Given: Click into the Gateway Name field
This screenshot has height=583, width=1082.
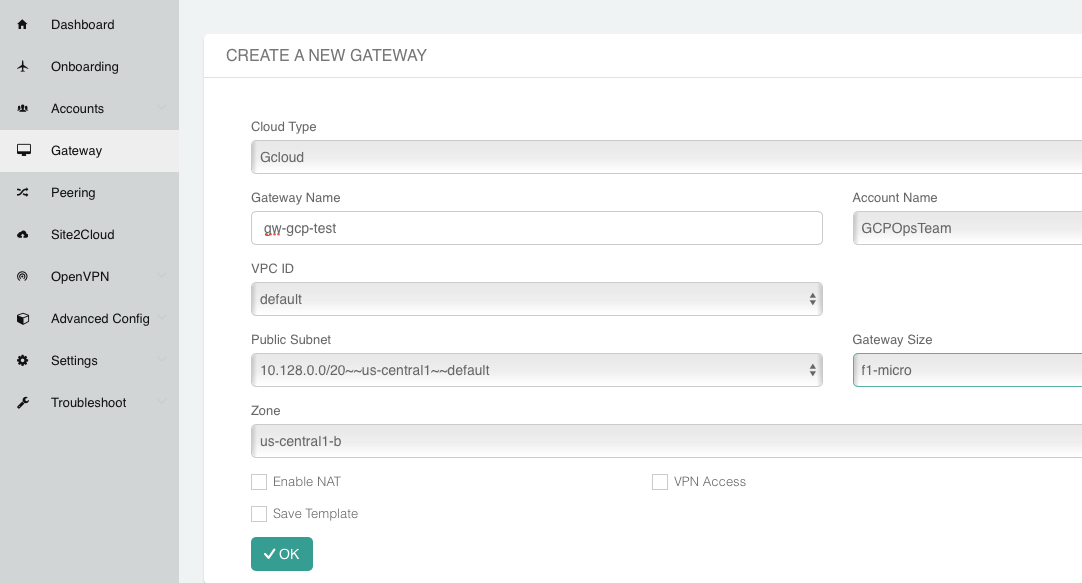Looking at the screenshot, I should click(x=536, y=228).
